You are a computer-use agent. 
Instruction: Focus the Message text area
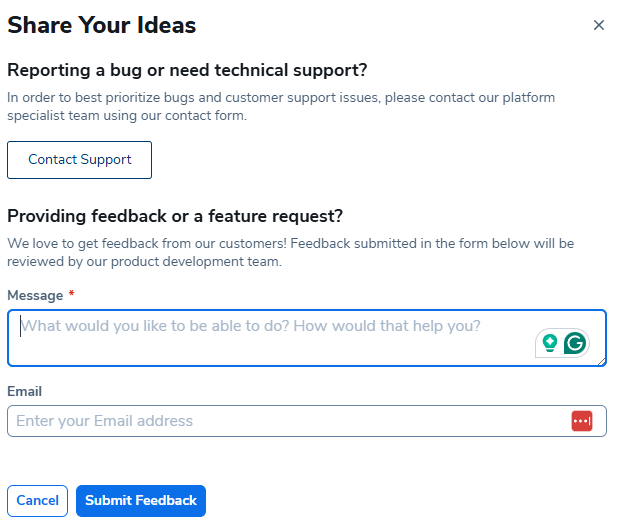[x=307, y=338]
